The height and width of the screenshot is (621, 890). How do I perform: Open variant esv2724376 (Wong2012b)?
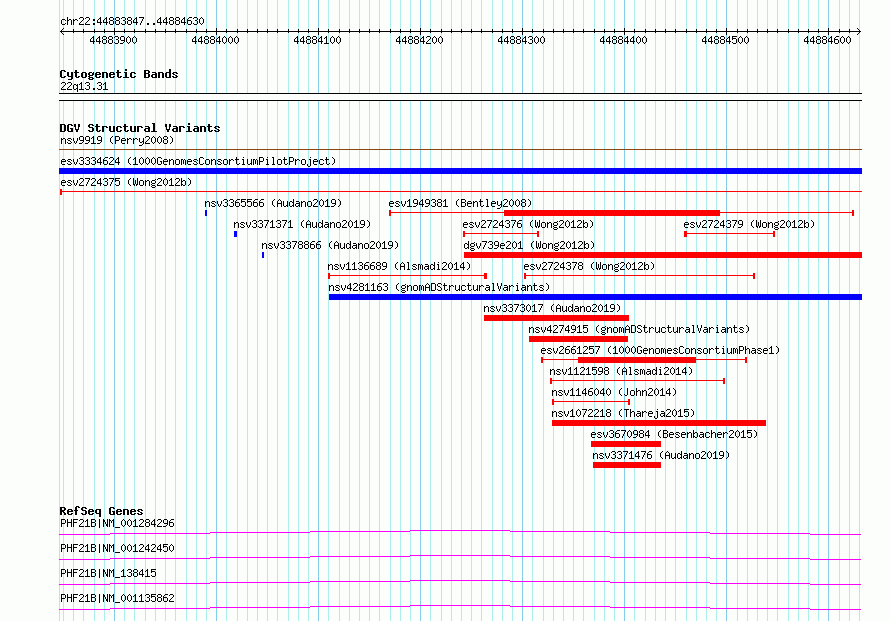(528, 224)
